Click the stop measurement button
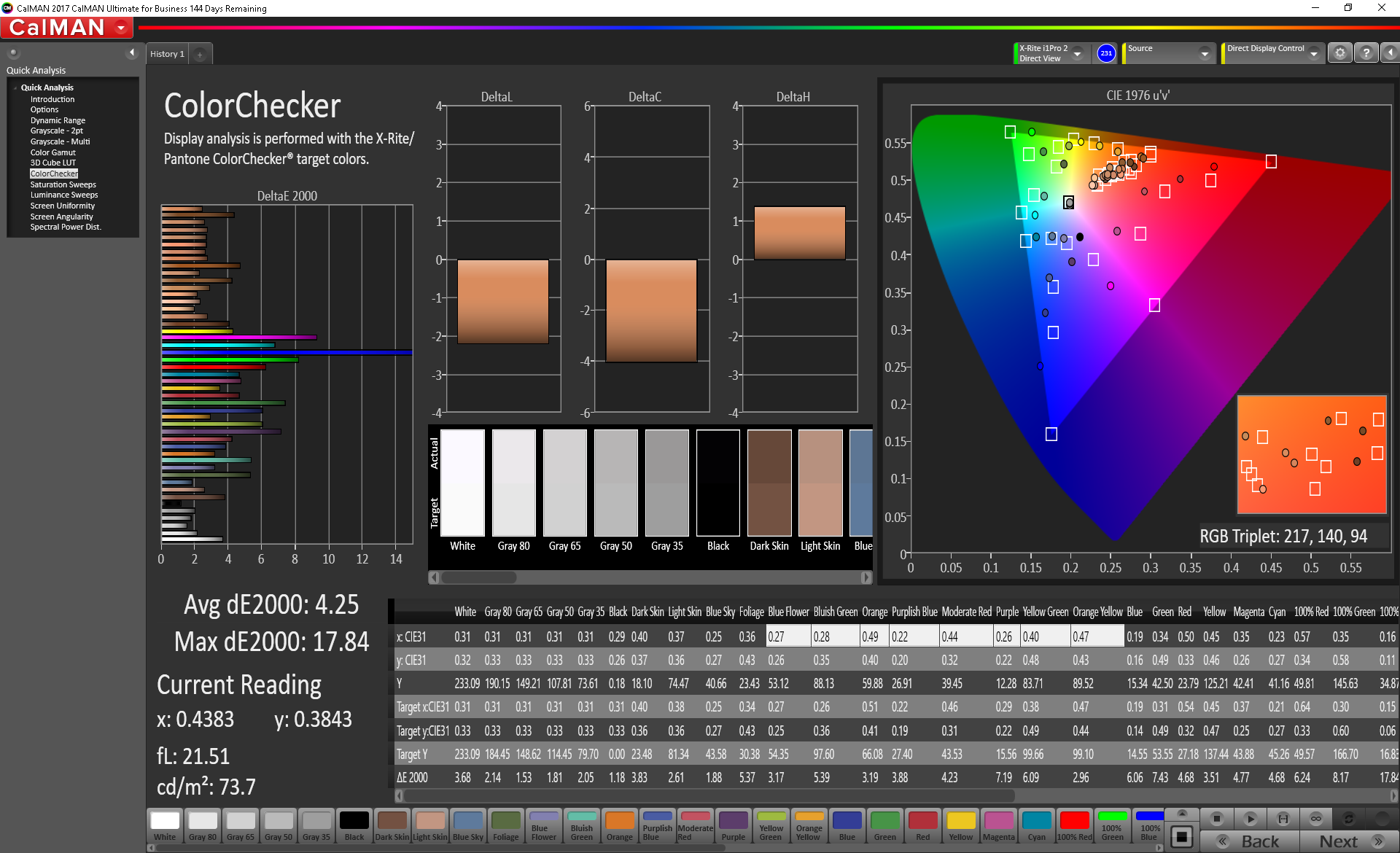This screenshot has width=1400, height=853. coord(1216,819)
